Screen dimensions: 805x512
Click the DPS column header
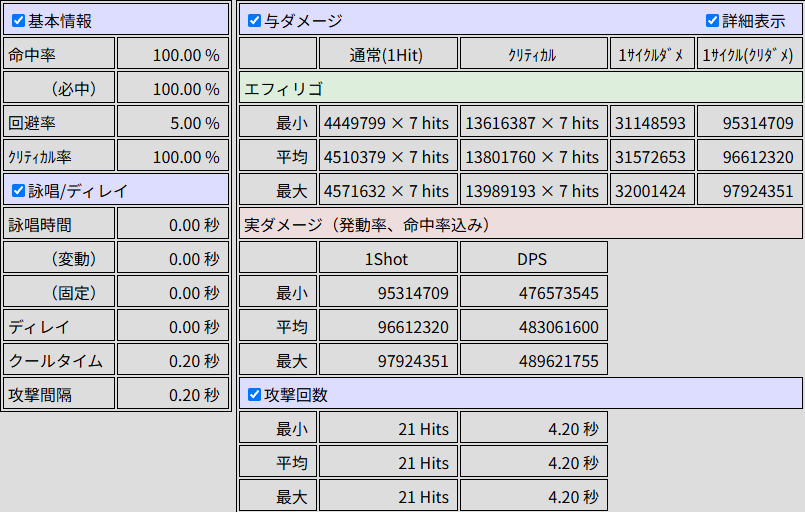533,258
